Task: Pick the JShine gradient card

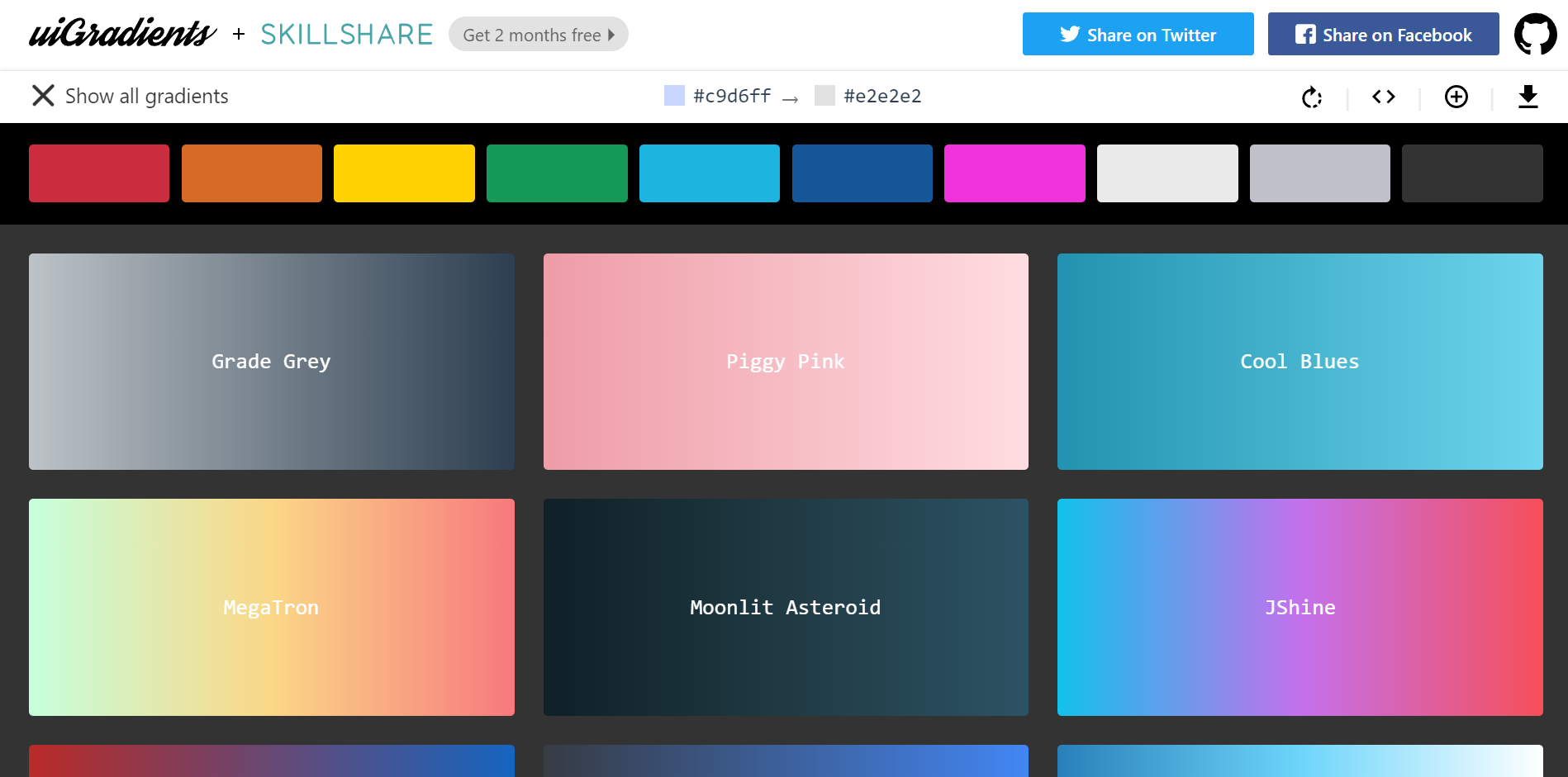Action: pos(1300,607)
